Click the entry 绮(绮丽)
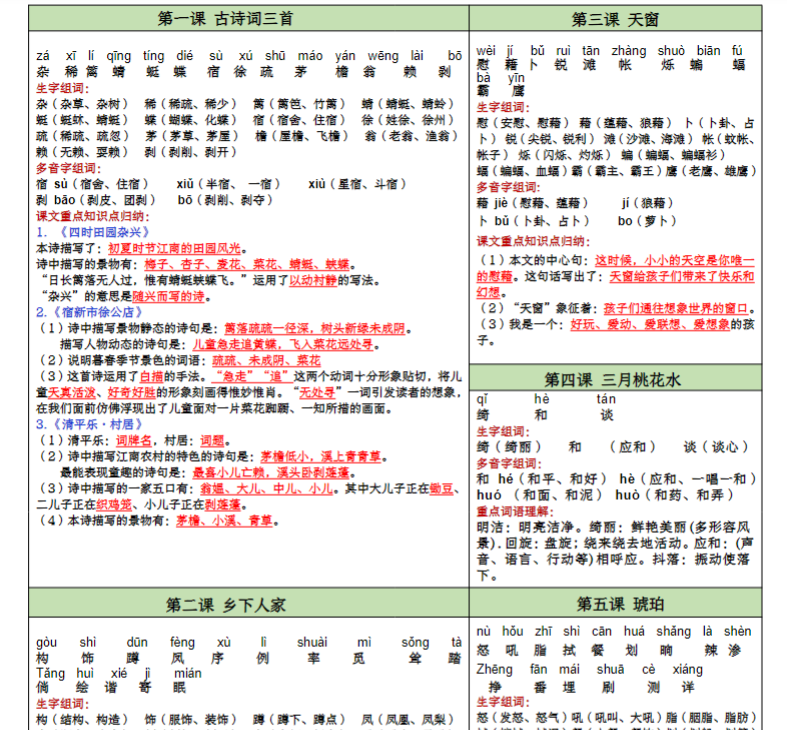 (509, 447)
